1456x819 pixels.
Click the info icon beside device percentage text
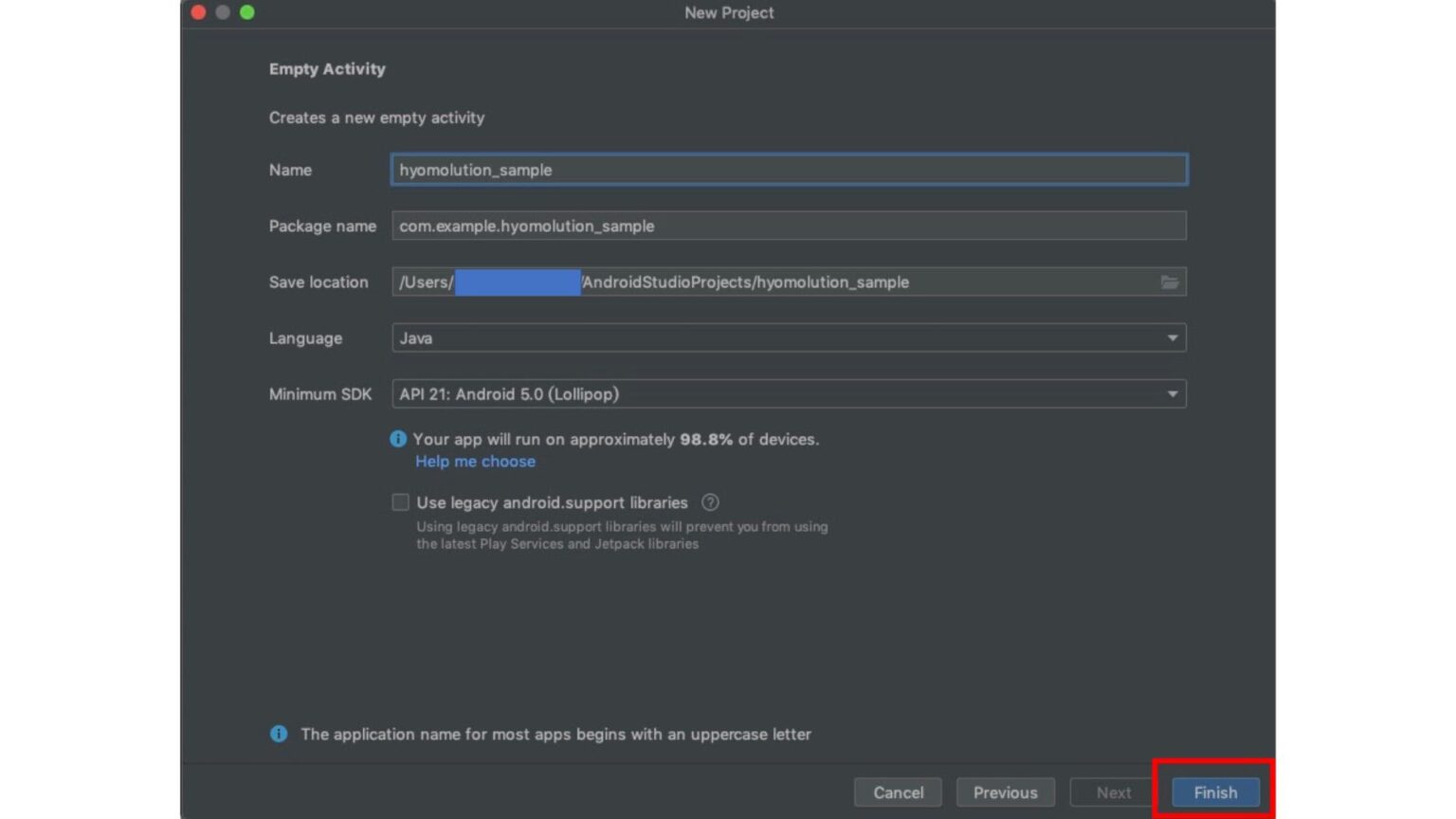[x=398, y=439]
